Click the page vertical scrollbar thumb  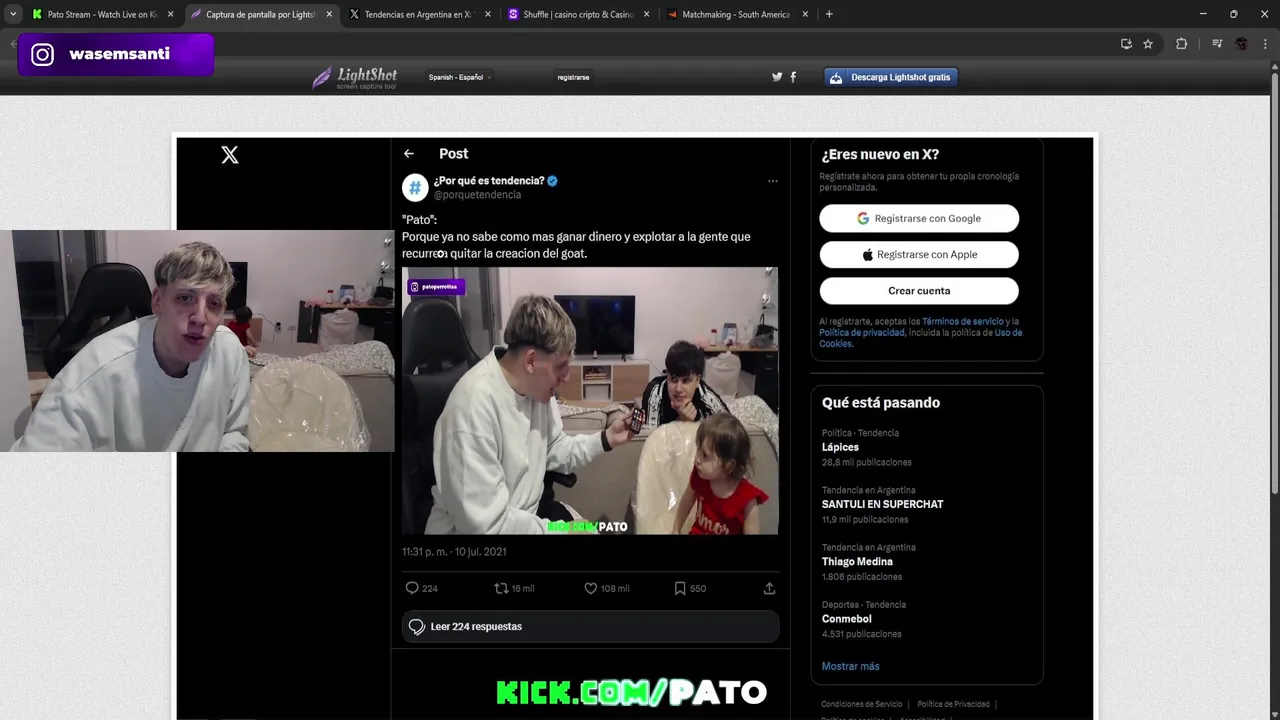pyautogui.click(x=1274, y=283)
